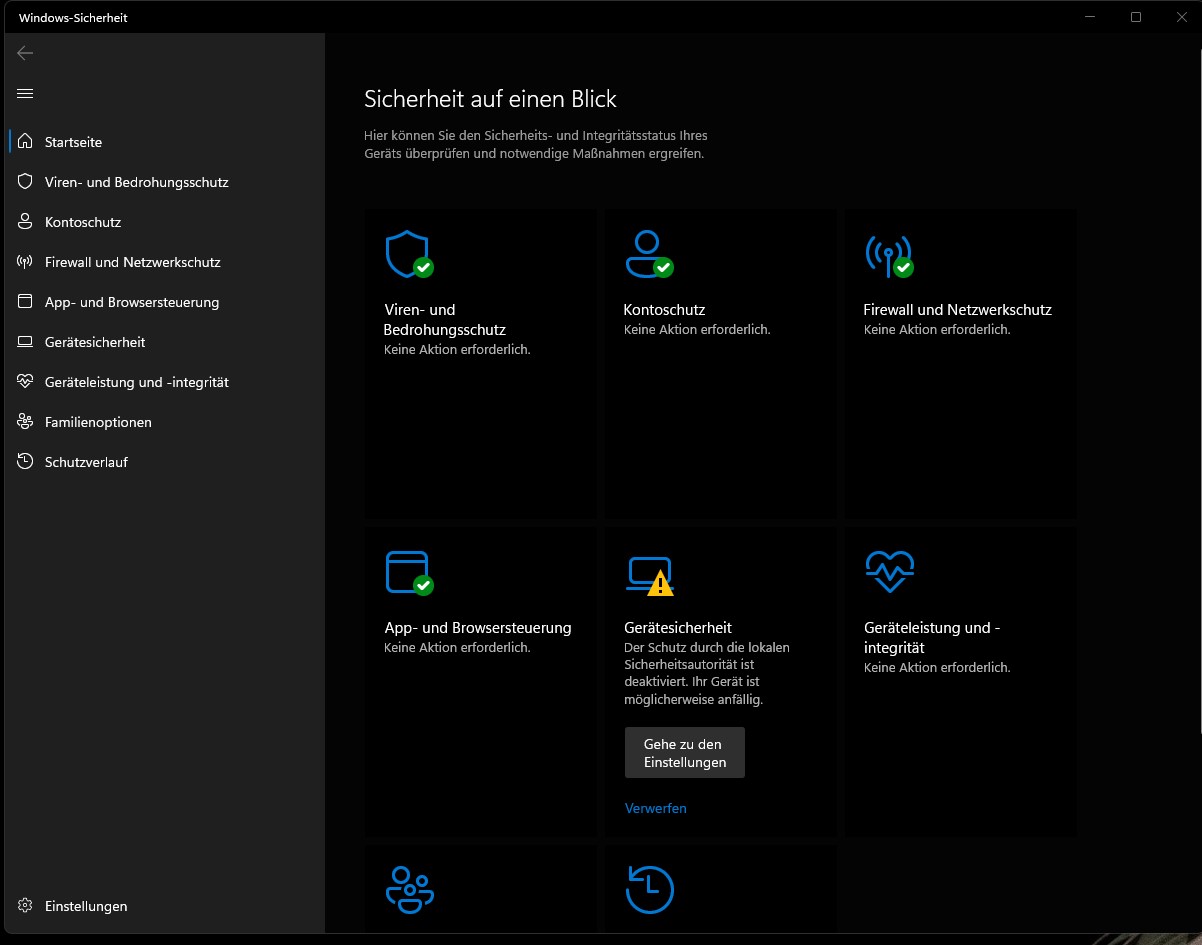Screen dimensions: 1202x945
Task: Click the gear icon for Einstellungen
Action: 25,906
